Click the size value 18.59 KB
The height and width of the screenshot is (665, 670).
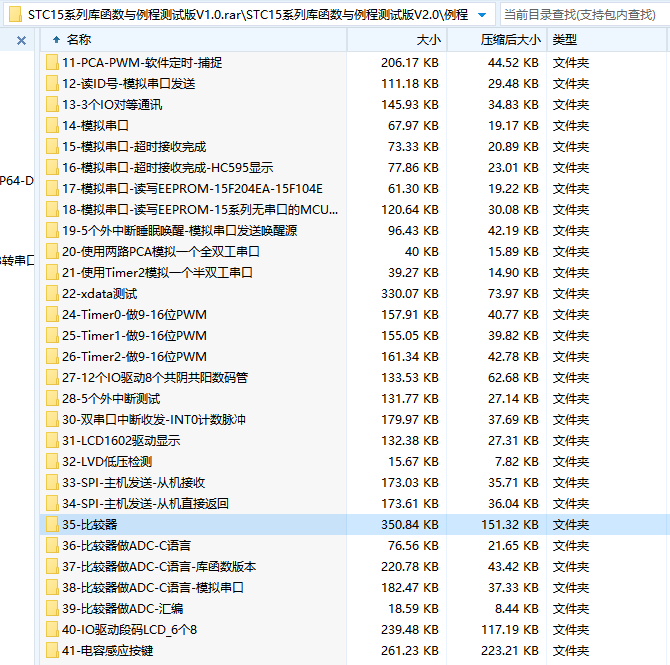pyautogui.click(x=413, y=609)
